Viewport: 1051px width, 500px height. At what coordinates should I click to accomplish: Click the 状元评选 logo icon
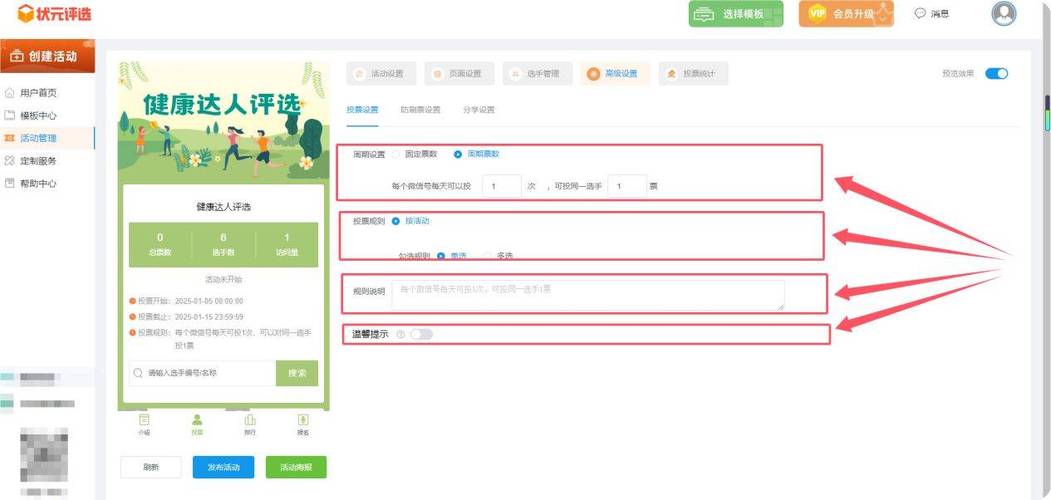[25, 13]
